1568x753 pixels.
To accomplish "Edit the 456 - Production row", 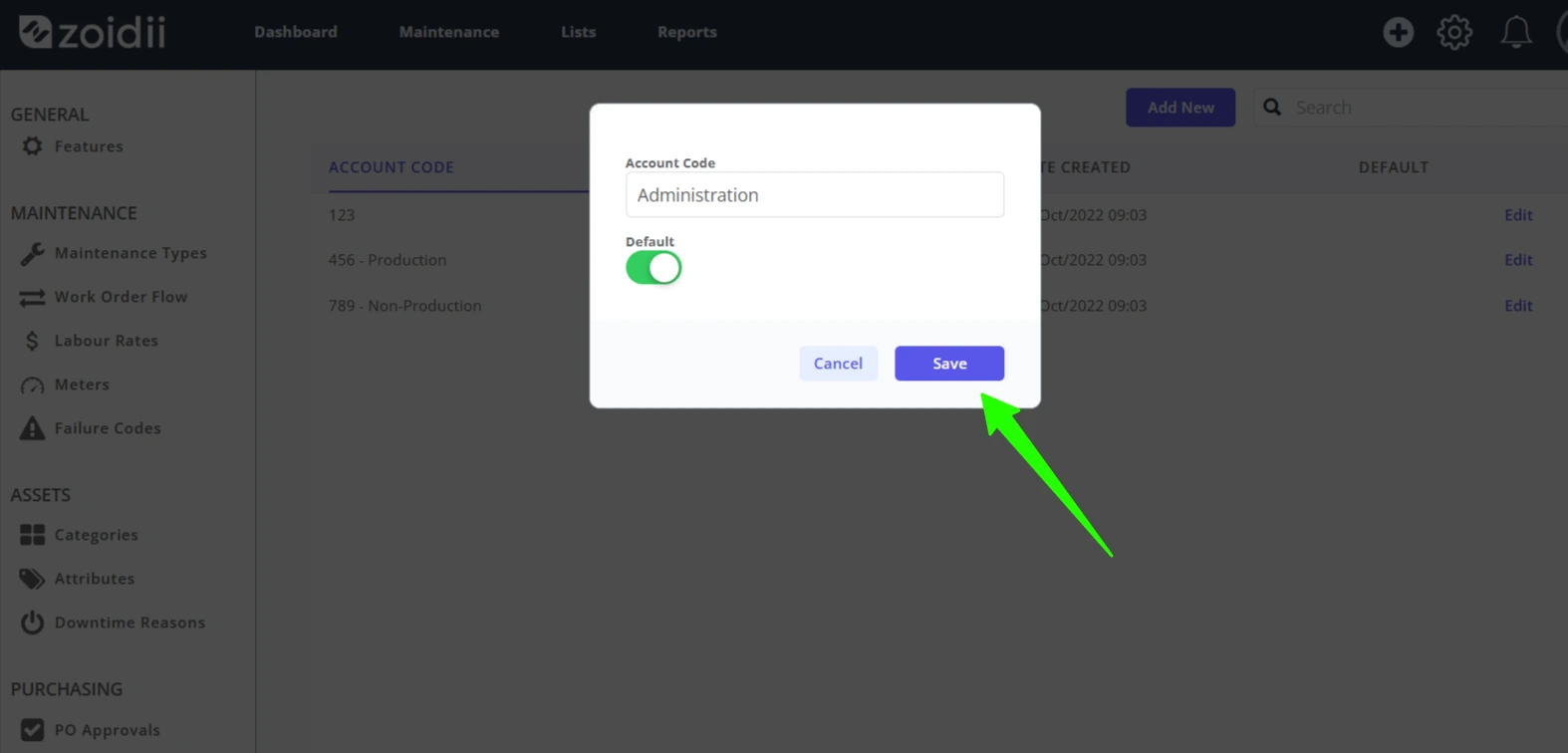I will point(1518,260).
